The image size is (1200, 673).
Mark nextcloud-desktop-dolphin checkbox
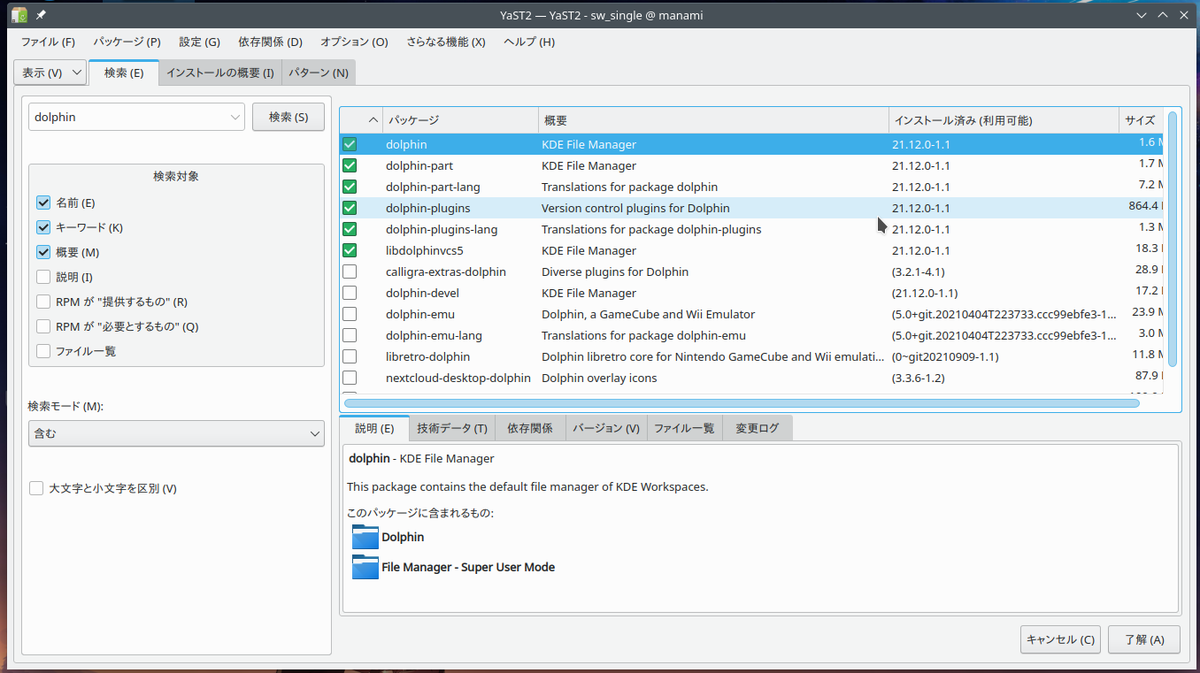349,378
